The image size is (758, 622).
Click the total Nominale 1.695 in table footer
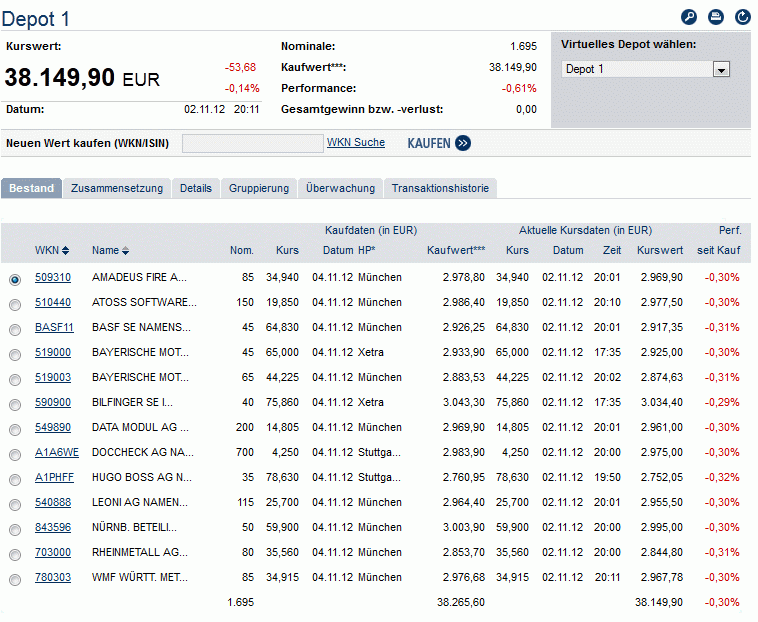(x=240, y=603)
